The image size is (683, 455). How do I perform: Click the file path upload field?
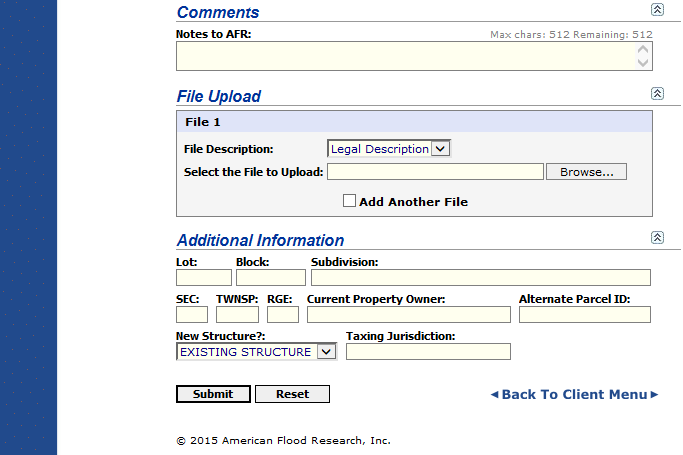pyautogui.click(x=435, y=172)
